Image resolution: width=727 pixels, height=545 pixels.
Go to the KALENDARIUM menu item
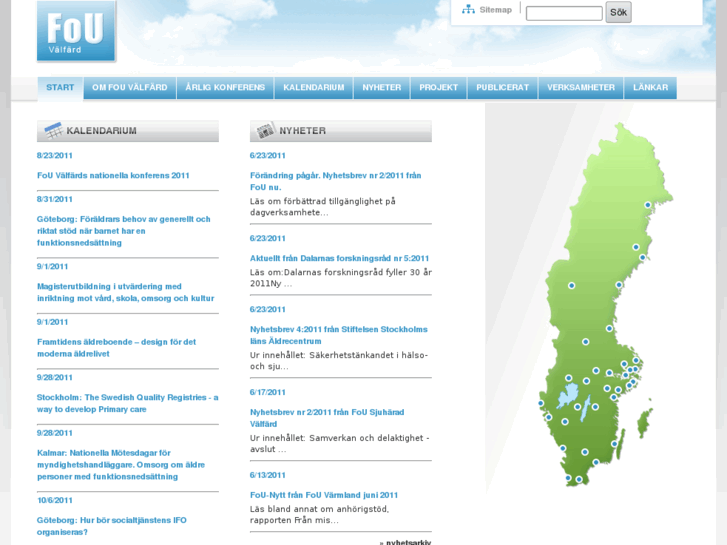(x=314, y=88)
